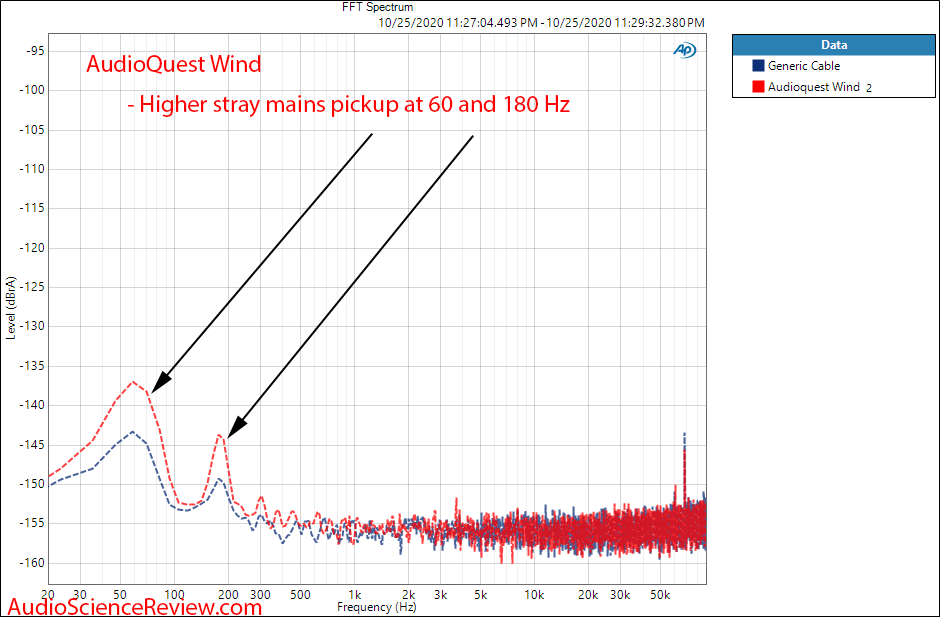
Task: Click the Level (dBrA) axis label
Action: point(11,308)
